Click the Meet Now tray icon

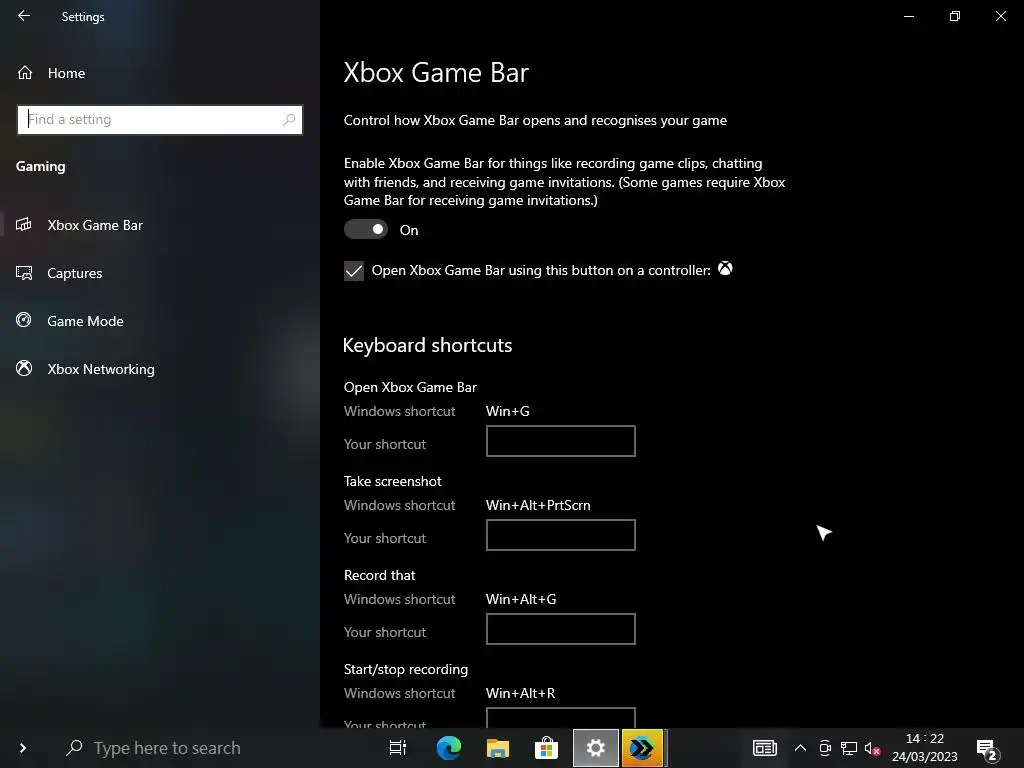(x=825, y=748)
